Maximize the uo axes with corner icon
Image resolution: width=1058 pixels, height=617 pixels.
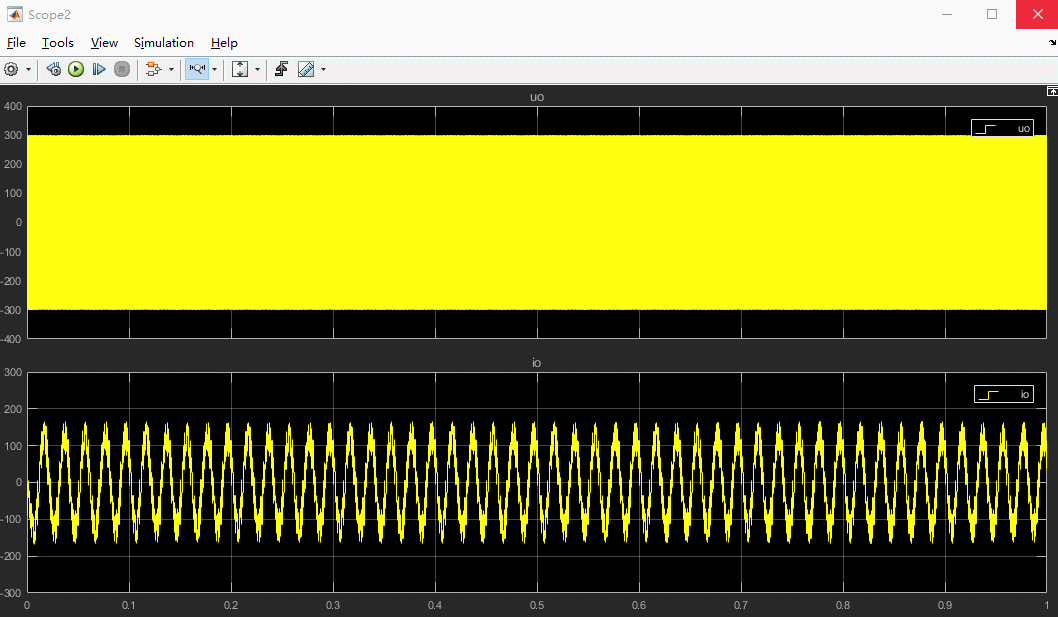[x=1052, y=91]
